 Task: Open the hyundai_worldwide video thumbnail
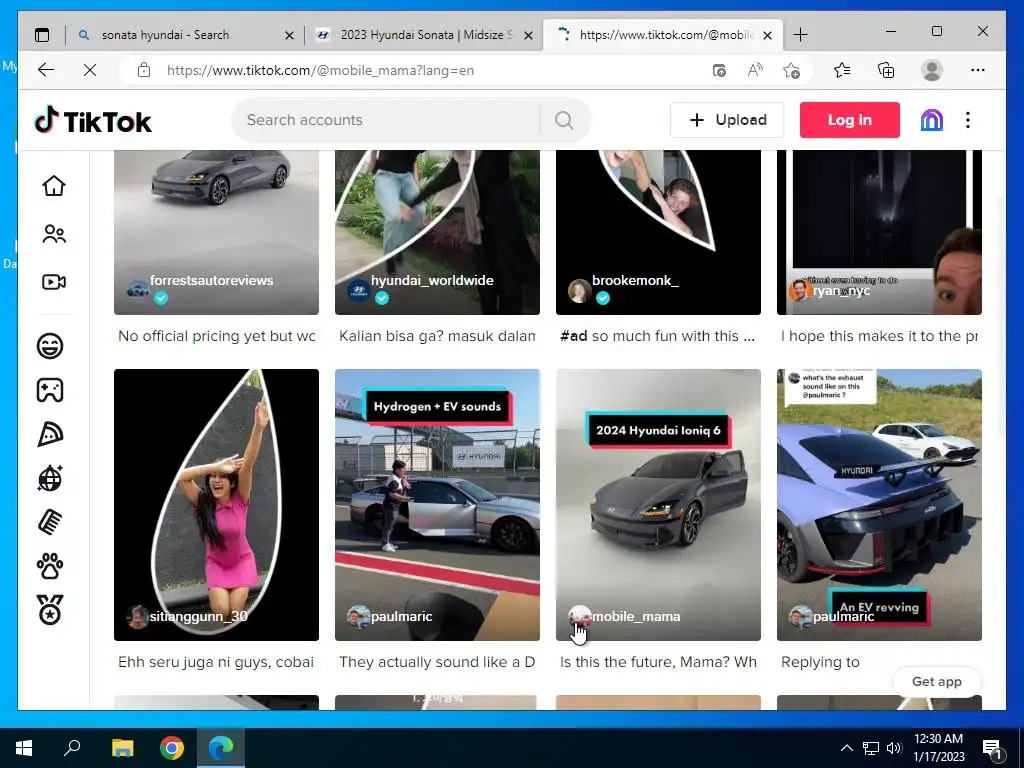[x=437, y=232]
